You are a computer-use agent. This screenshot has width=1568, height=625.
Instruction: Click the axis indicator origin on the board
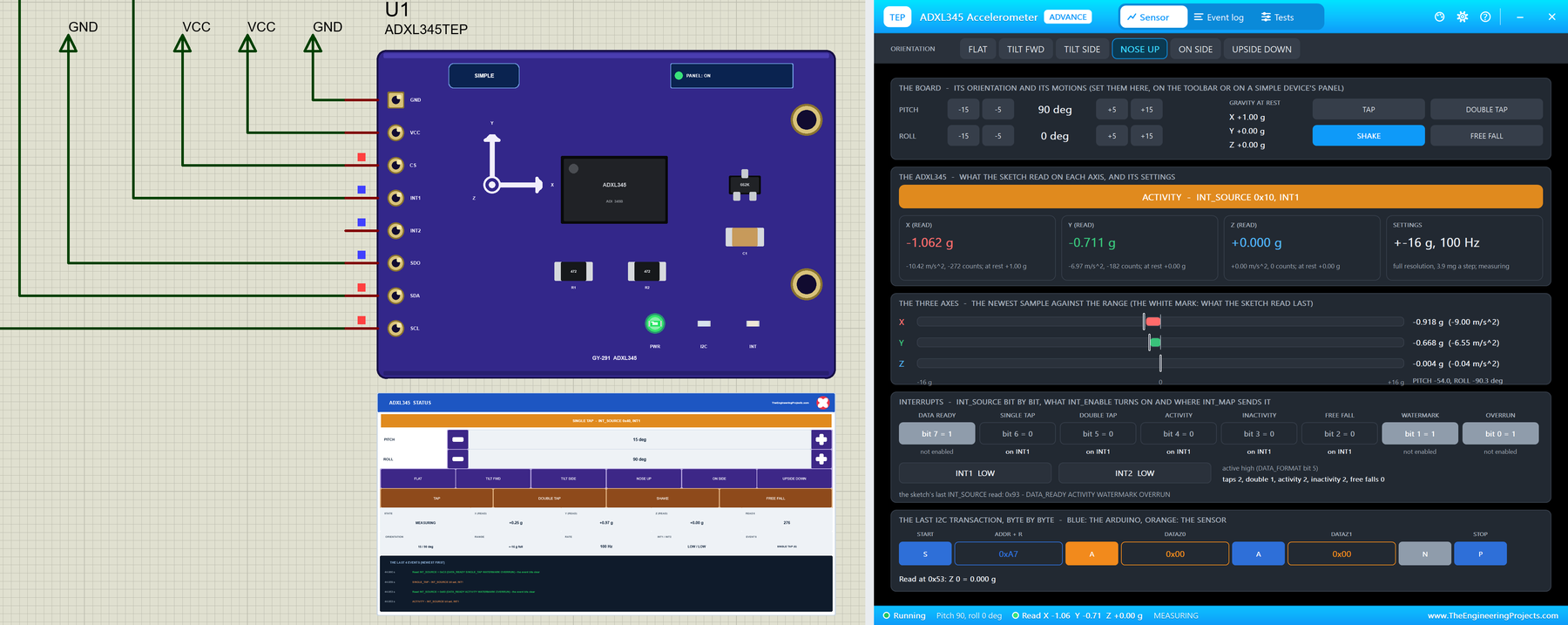coord(491,185)
